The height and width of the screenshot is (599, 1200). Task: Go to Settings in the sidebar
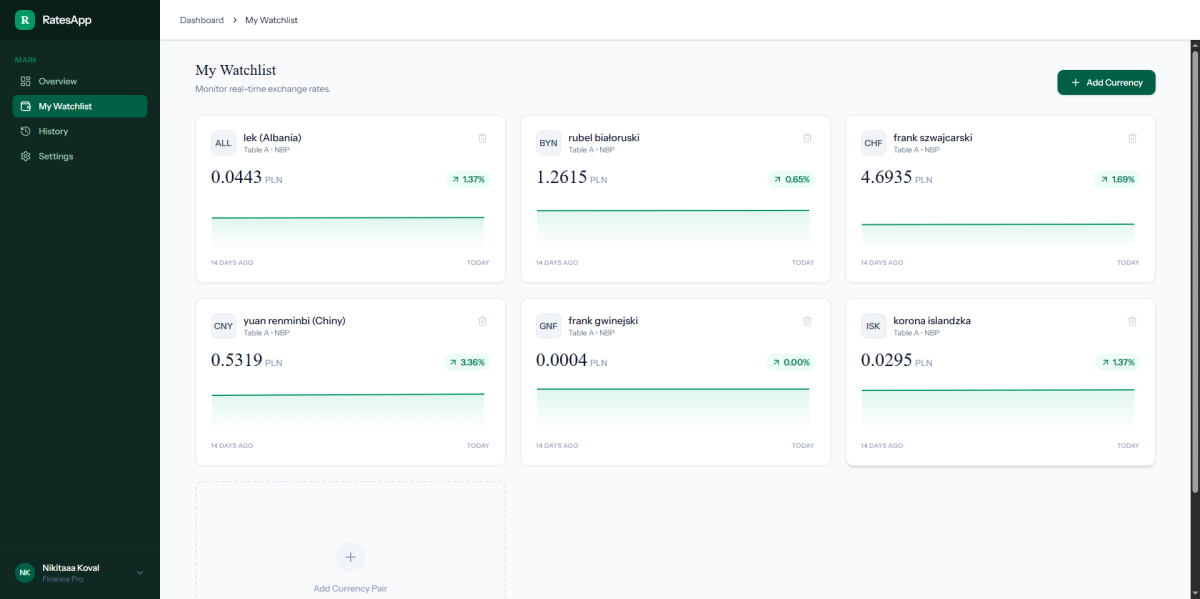tap(55, 156)
